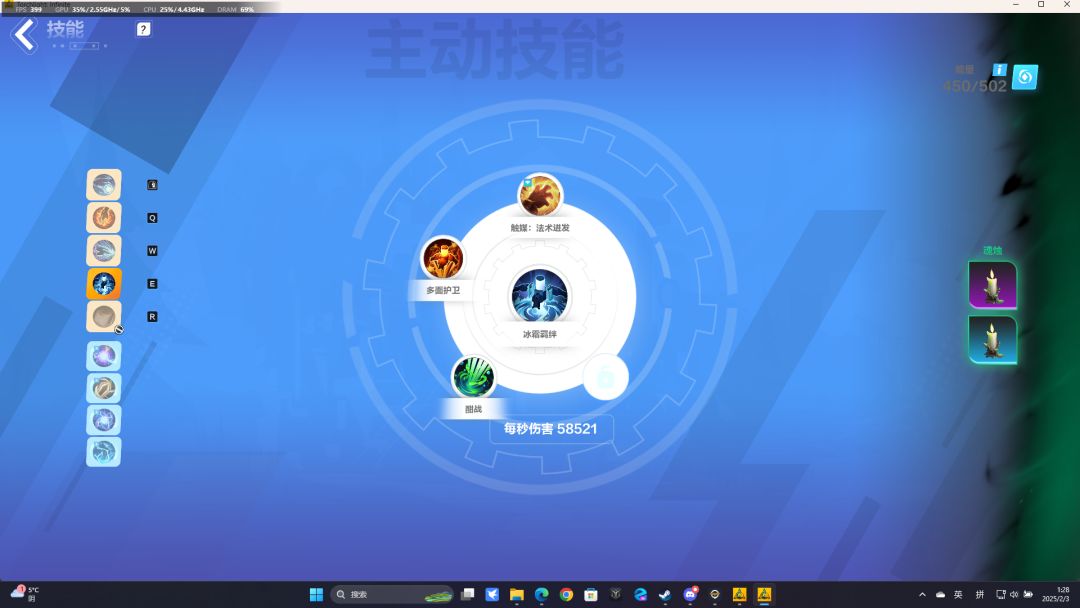
Task: Click the mouse button keybind badge
Action: (152, 185)
